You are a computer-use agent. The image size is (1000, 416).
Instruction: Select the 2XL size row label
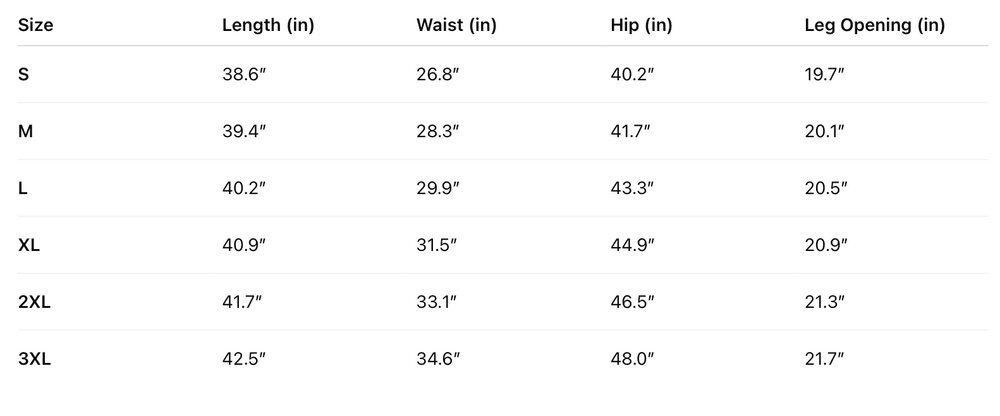[34, 302]
